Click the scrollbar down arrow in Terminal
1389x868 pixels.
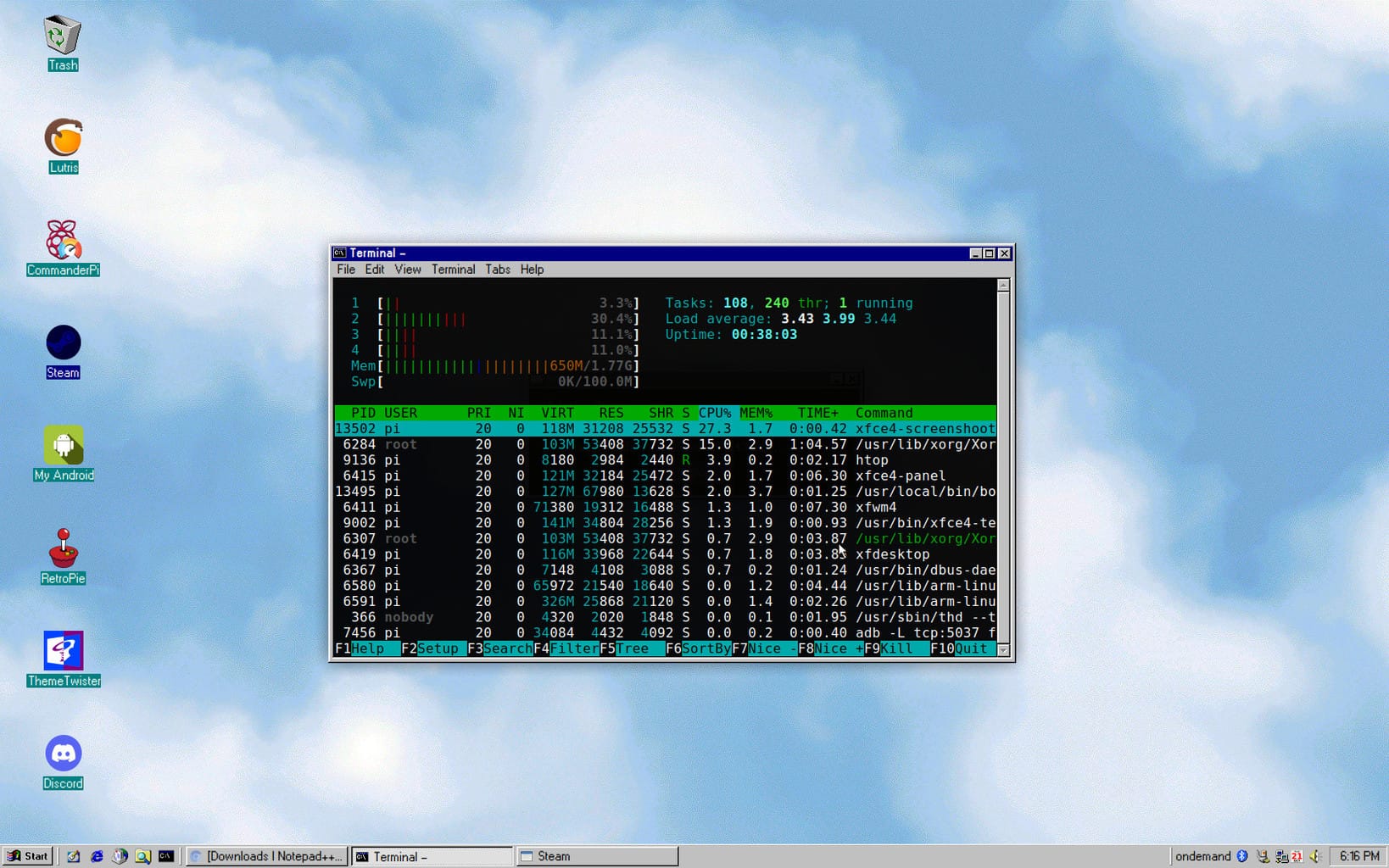[x=1003, y=650]
